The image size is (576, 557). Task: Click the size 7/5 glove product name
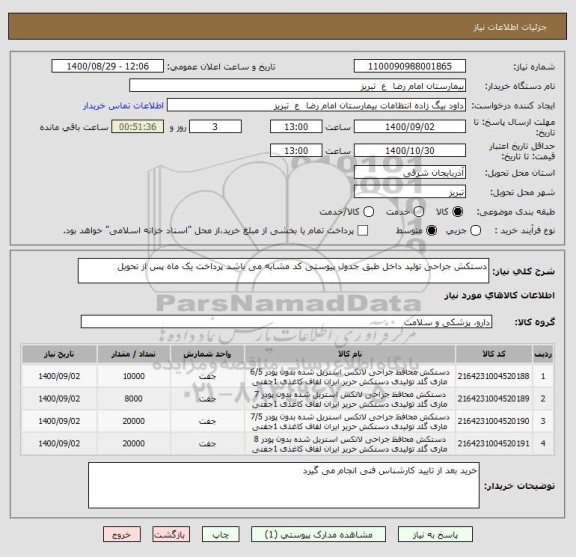pyautogui.click(x=350, y=421)
